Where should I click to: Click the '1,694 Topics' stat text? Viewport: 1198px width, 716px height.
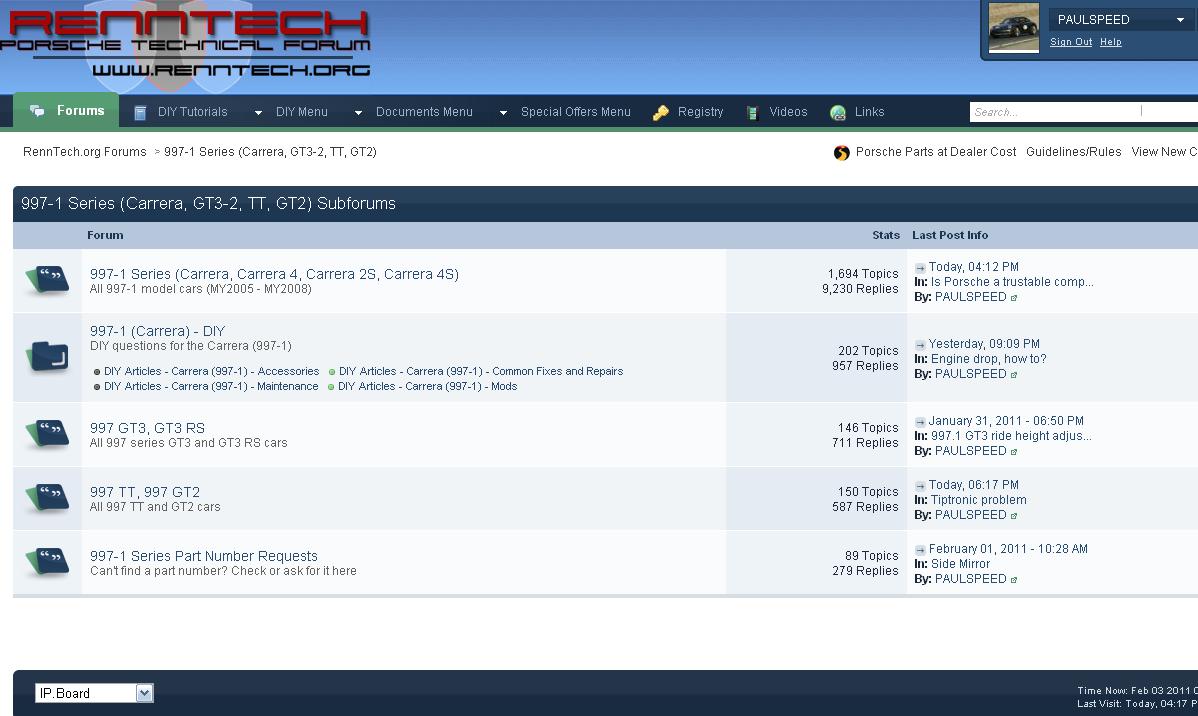coord(863,274)
